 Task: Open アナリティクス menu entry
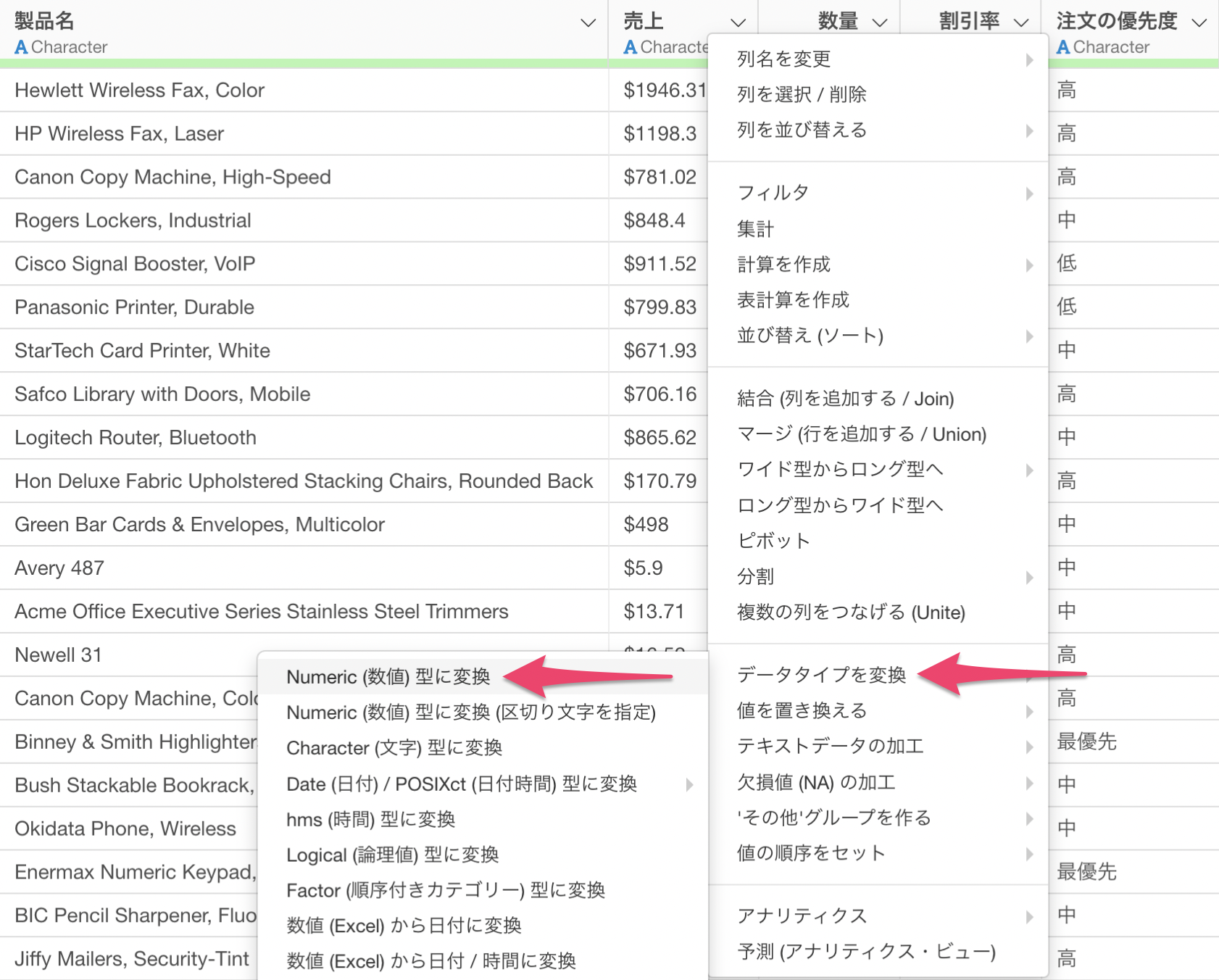[x=801, y=916]
